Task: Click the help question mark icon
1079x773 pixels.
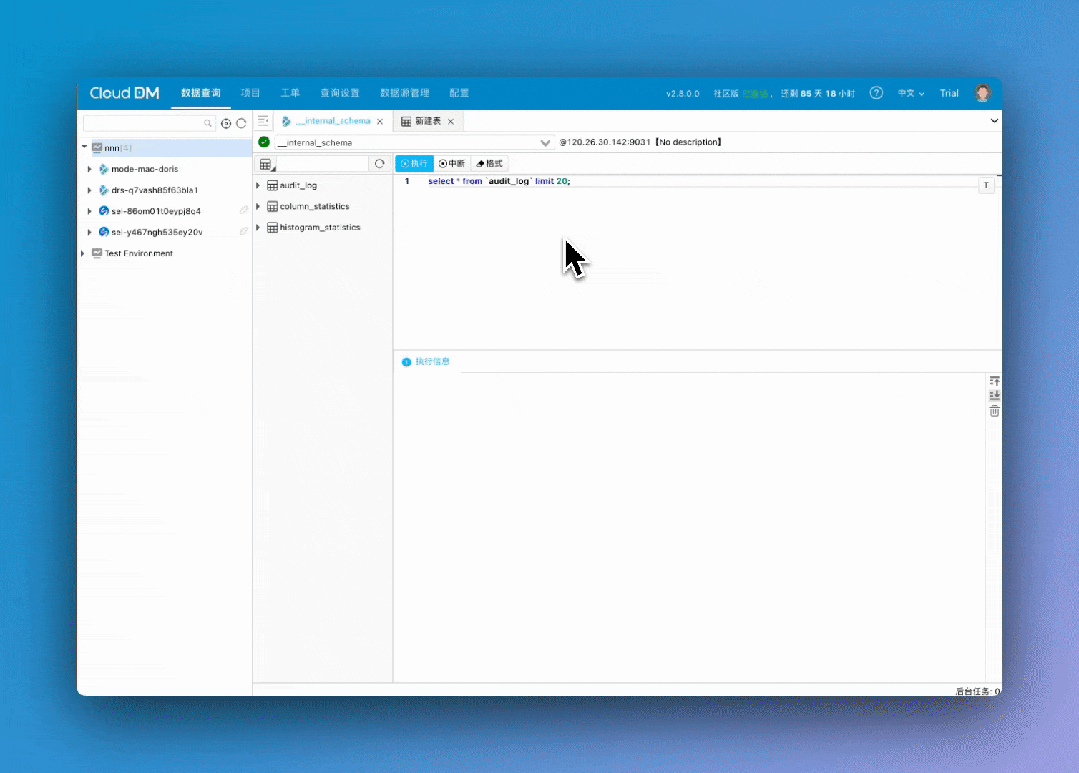Action: coord(876,93)
